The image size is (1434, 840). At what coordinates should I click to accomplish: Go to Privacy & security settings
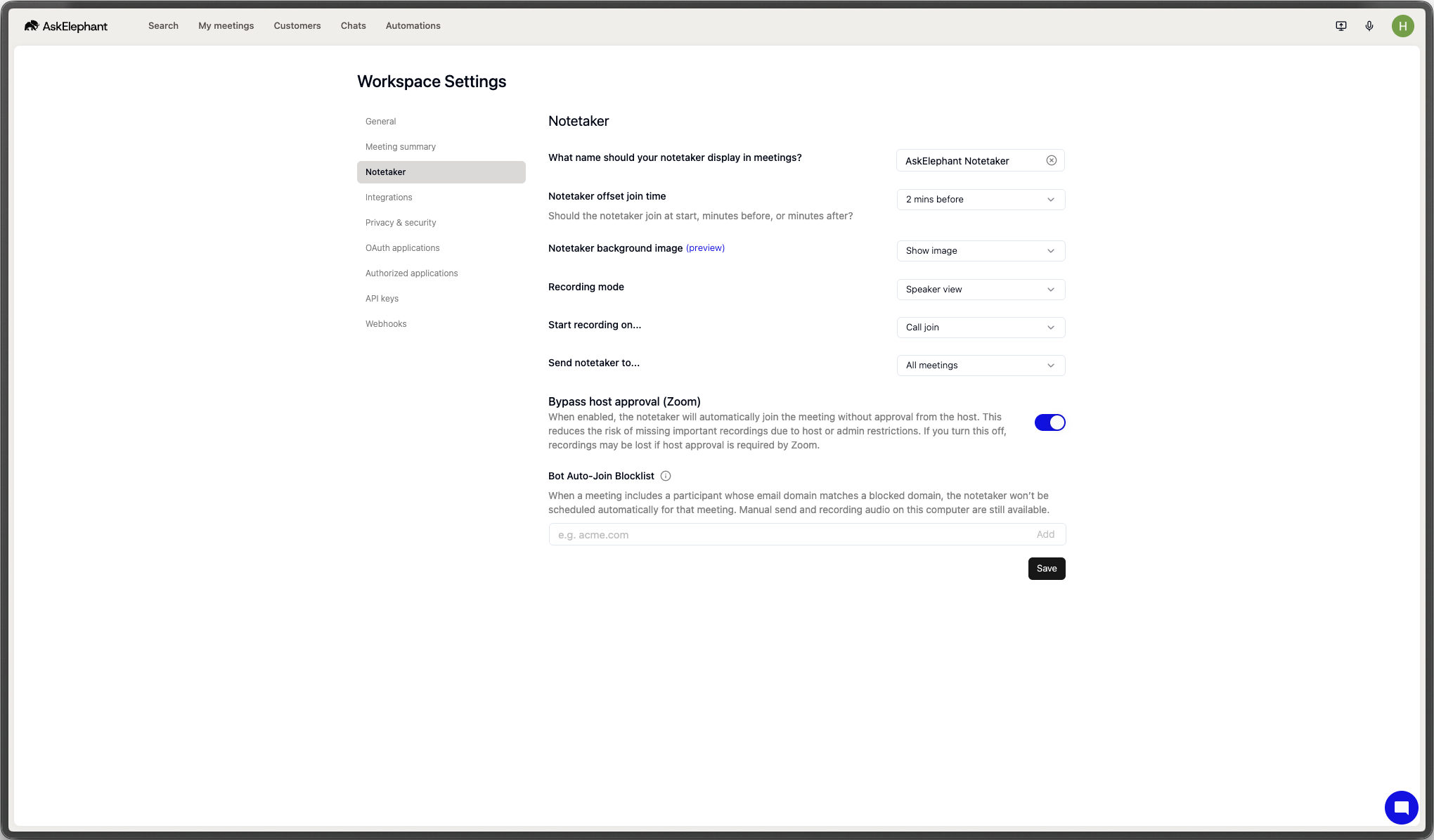(x=441, y=223)
